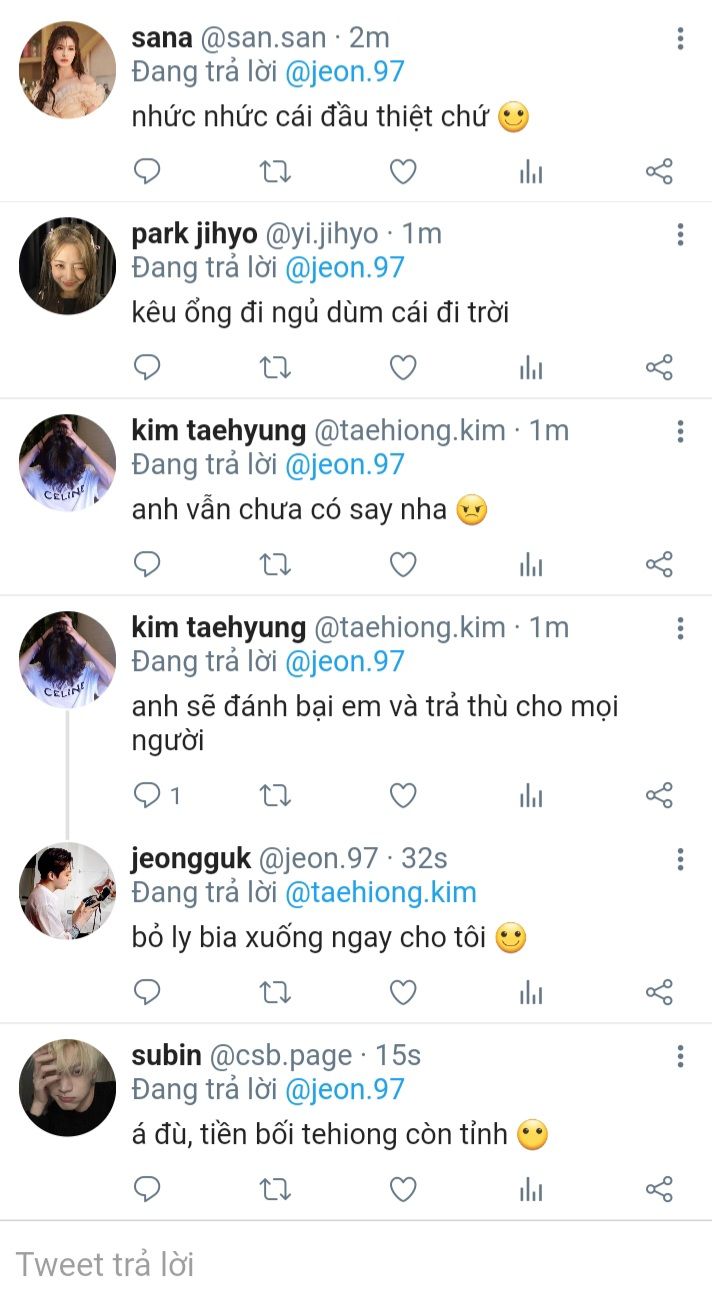Retweet jeongguk's reply
The width and height of the screenshot is (712, 1308).
pos(275,992)
